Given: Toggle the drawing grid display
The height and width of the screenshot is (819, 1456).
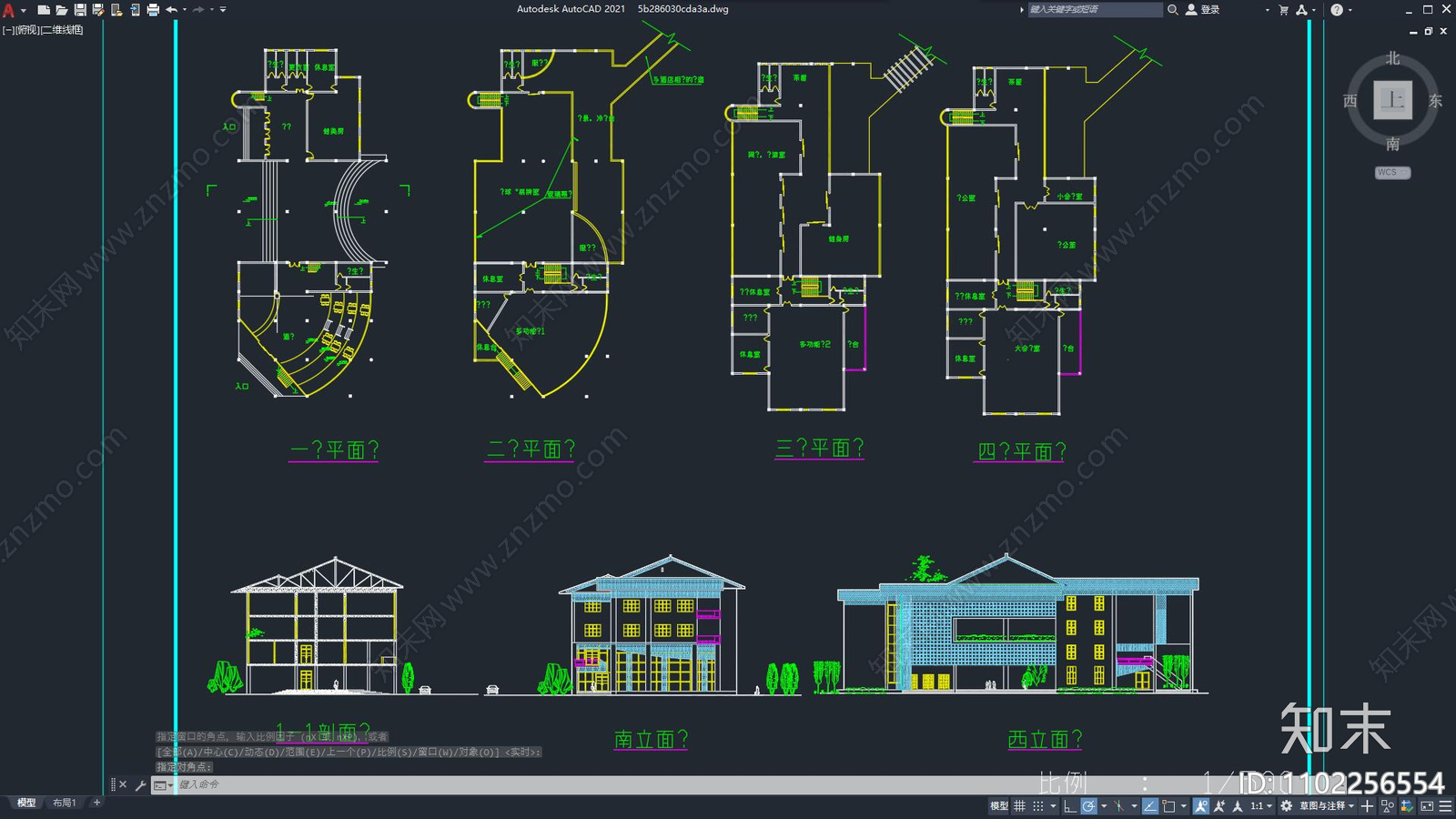Looking at the screenshot, I should click(1019, 806).
